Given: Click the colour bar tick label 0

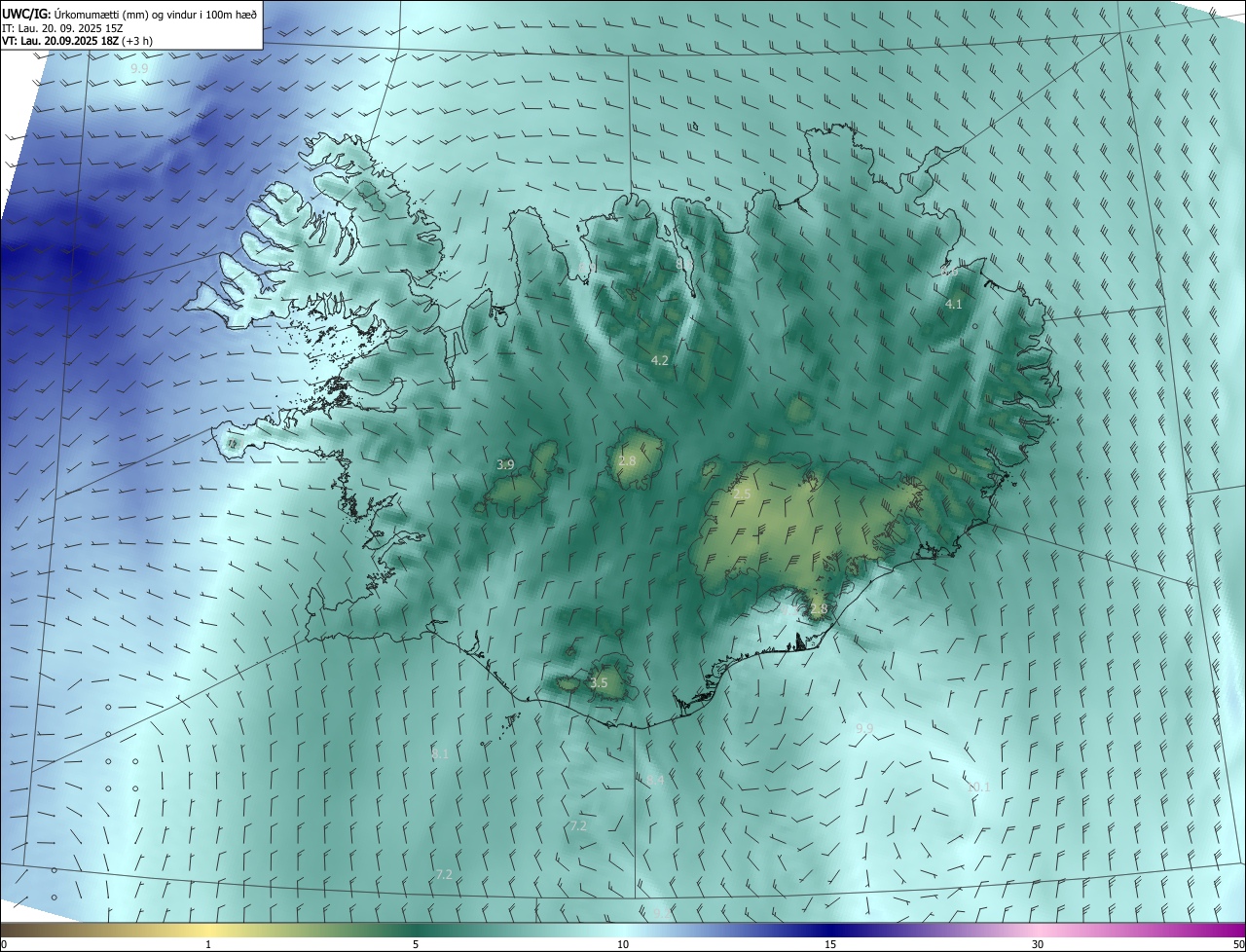Looking at the screenshot, I should pos(3,945).
